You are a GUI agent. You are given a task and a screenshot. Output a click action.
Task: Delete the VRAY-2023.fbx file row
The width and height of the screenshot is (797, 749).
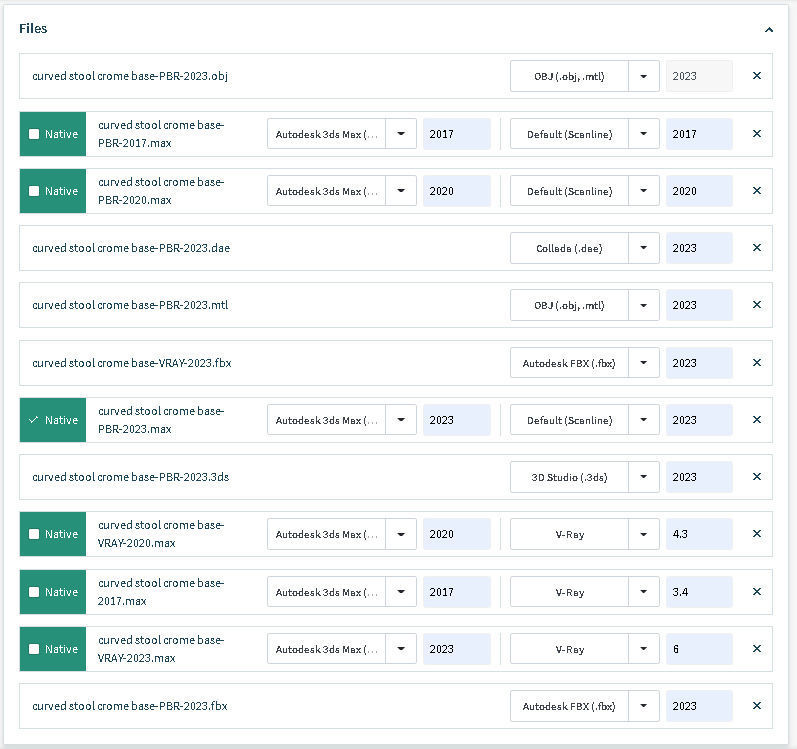coord(756,363)
